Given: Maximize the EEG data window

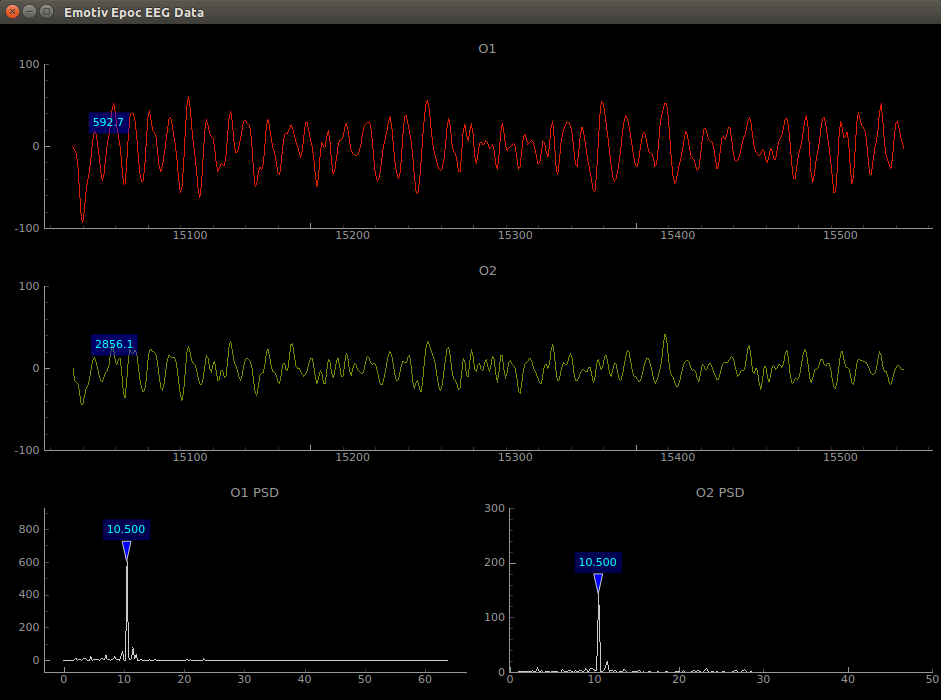Looking at the screenshot, I should coord(47,12).
